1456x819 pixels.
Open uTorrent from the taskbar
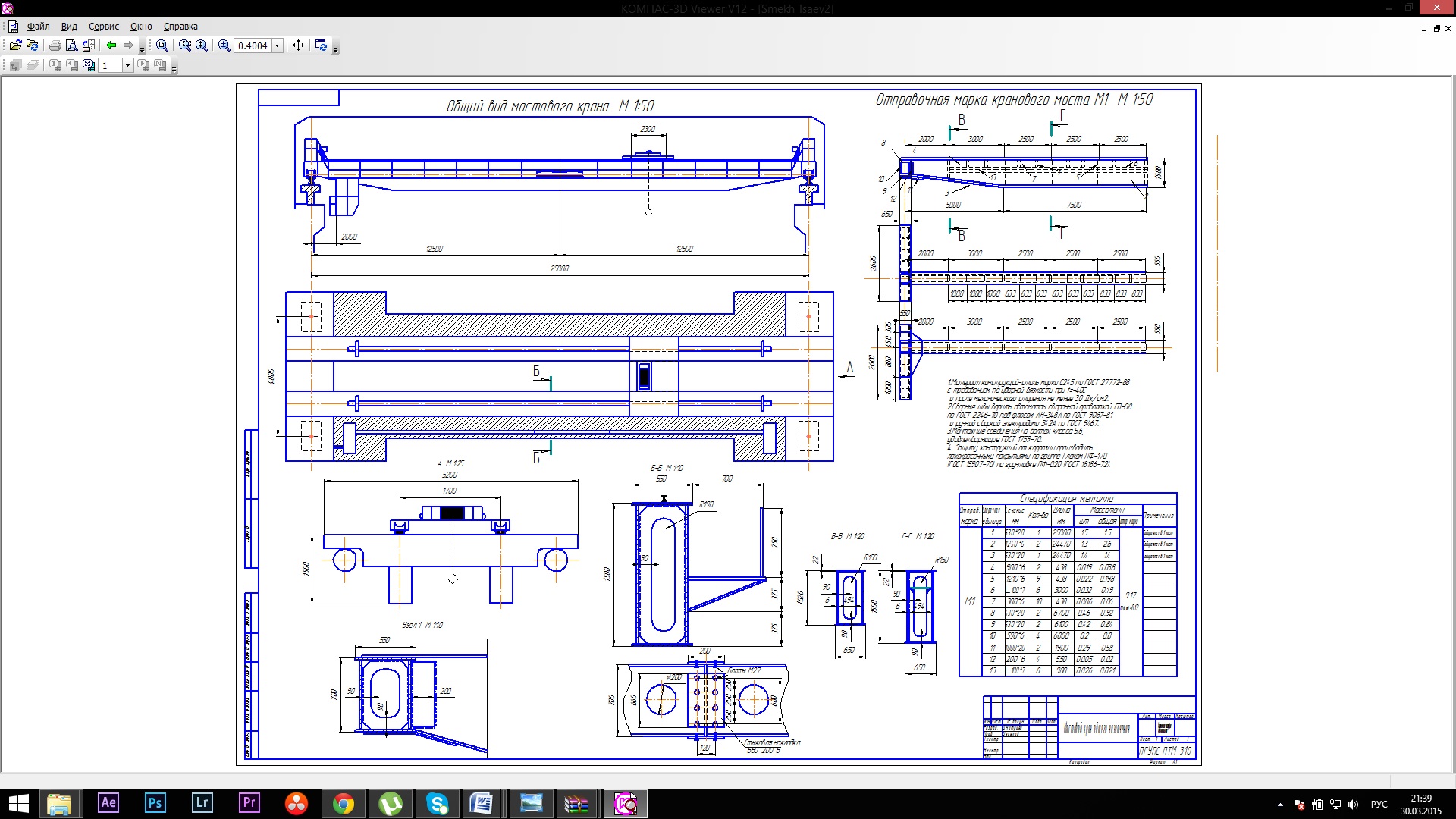391,803
